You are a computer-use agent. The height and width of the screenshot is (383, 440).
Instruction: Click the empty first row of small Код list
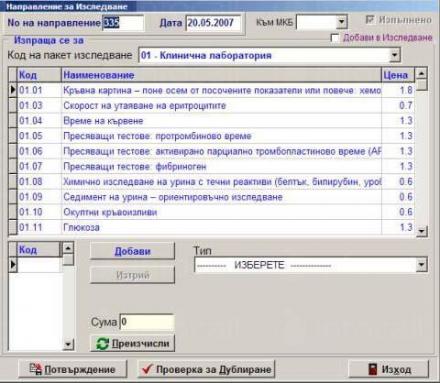coord(39,265)
